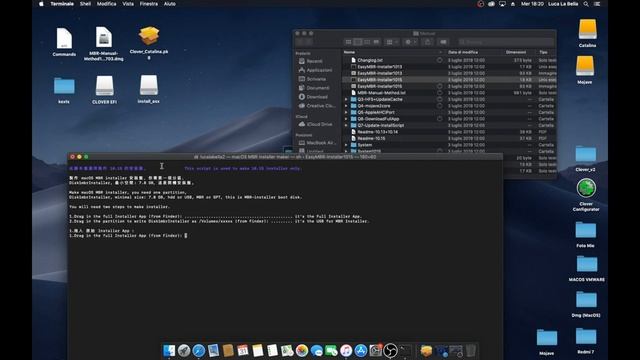Screen dimensions: 640x360
Task: Launch Clover Configurator from desktop
Action: click(x=586, y=188)
